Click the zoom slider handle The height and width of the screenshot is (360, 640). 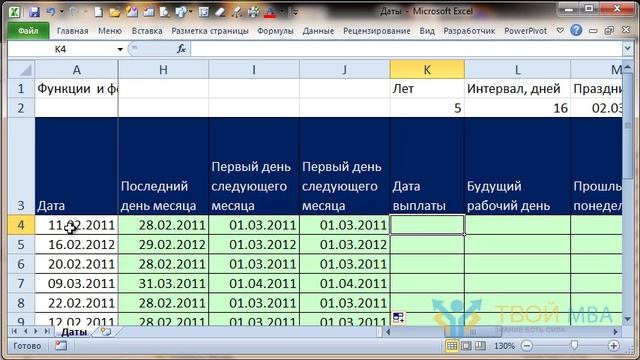(x=574, y=346)
